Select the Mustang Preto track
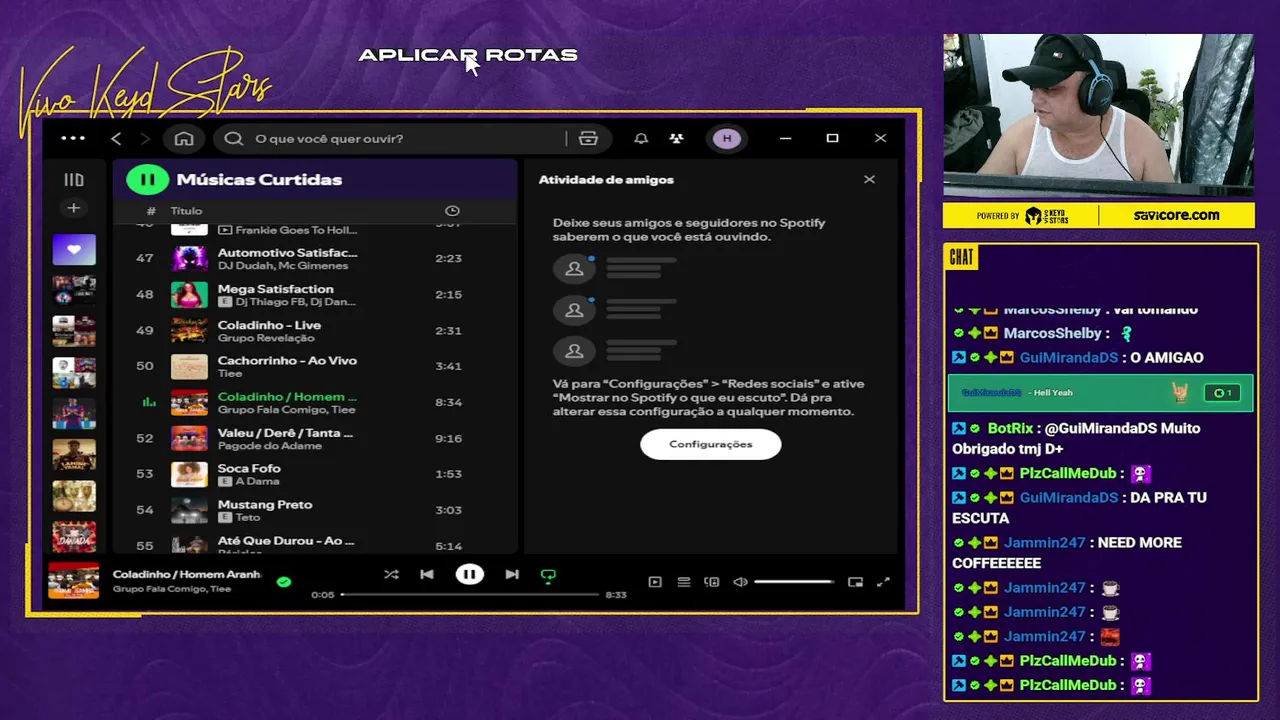Viewport: 1280px width, 720px height. 315,510
